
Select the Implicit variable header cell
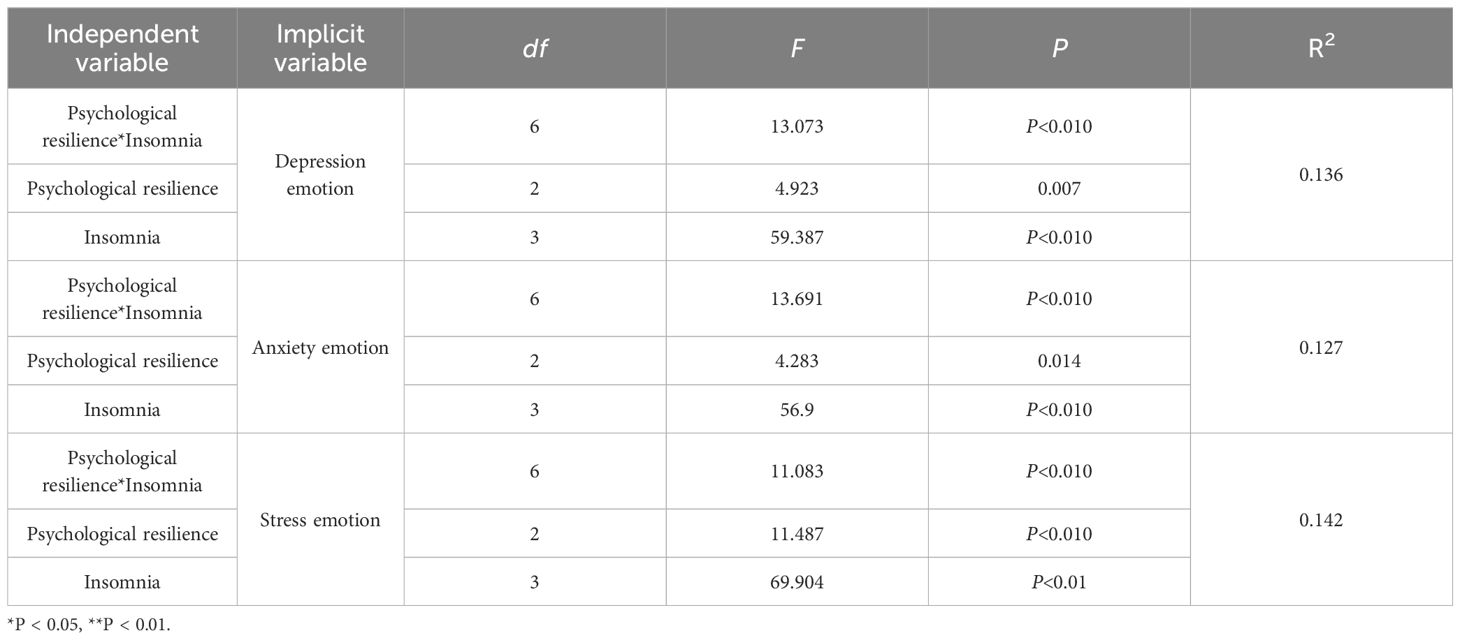tap(321, 48)
